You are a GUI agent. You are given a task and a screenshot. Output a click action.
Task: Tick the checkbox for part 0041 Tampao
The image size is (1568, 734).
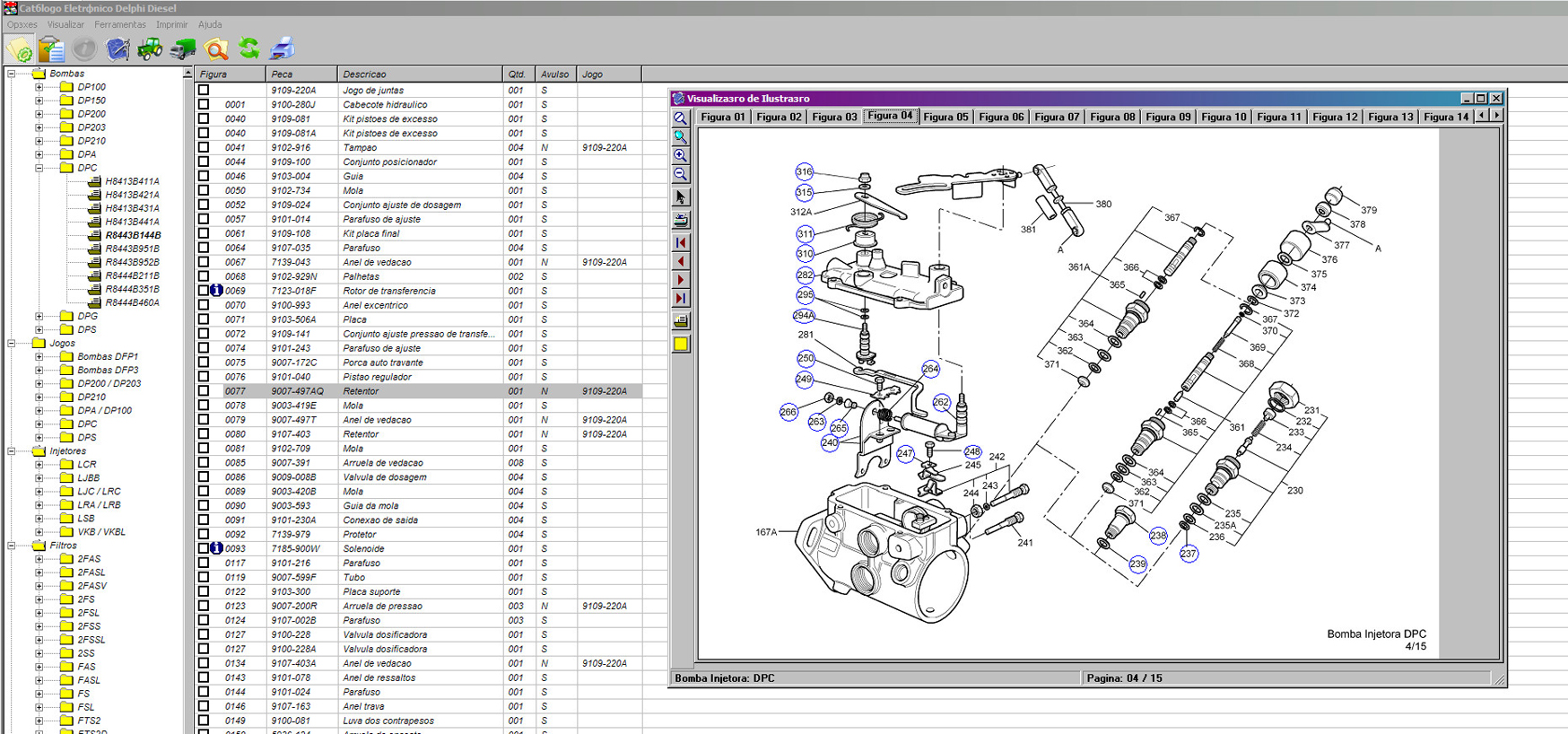204,147
